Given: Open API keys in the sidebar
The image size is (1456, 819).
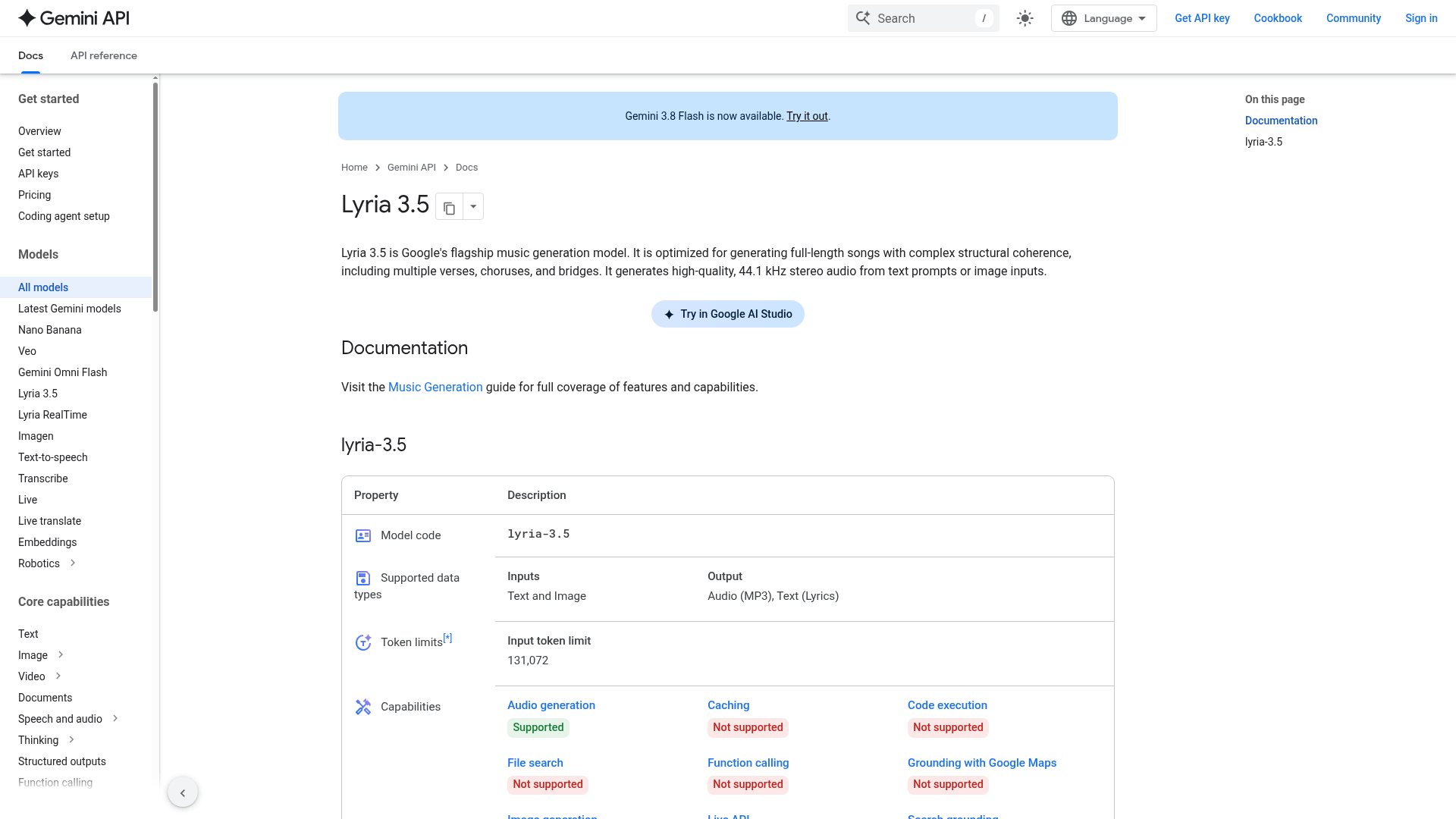Looking at the screenshot, I should [38, 174].
